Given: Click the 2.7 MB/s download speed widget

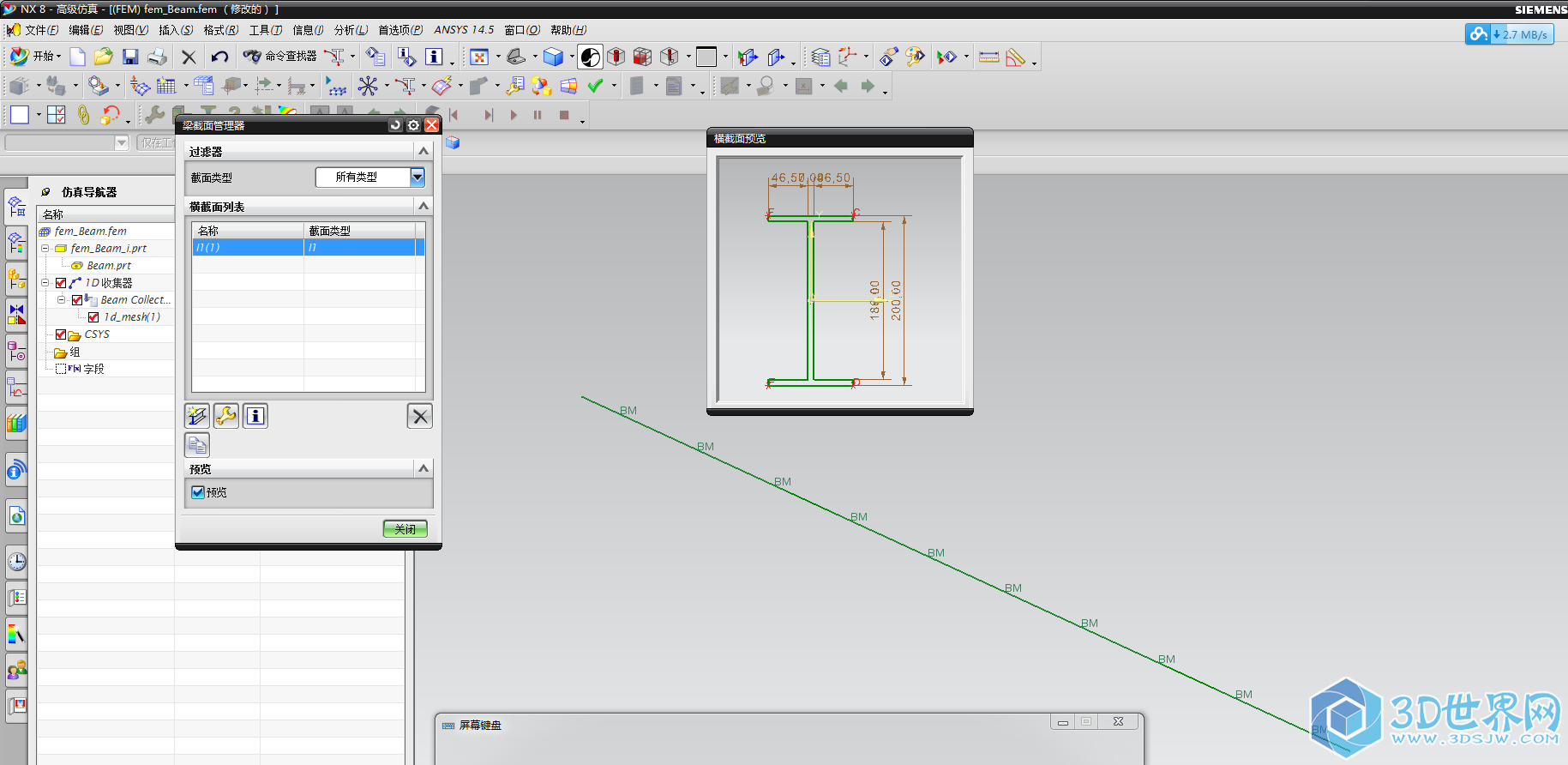Looking at the screenshot, I should (1509, 34).
